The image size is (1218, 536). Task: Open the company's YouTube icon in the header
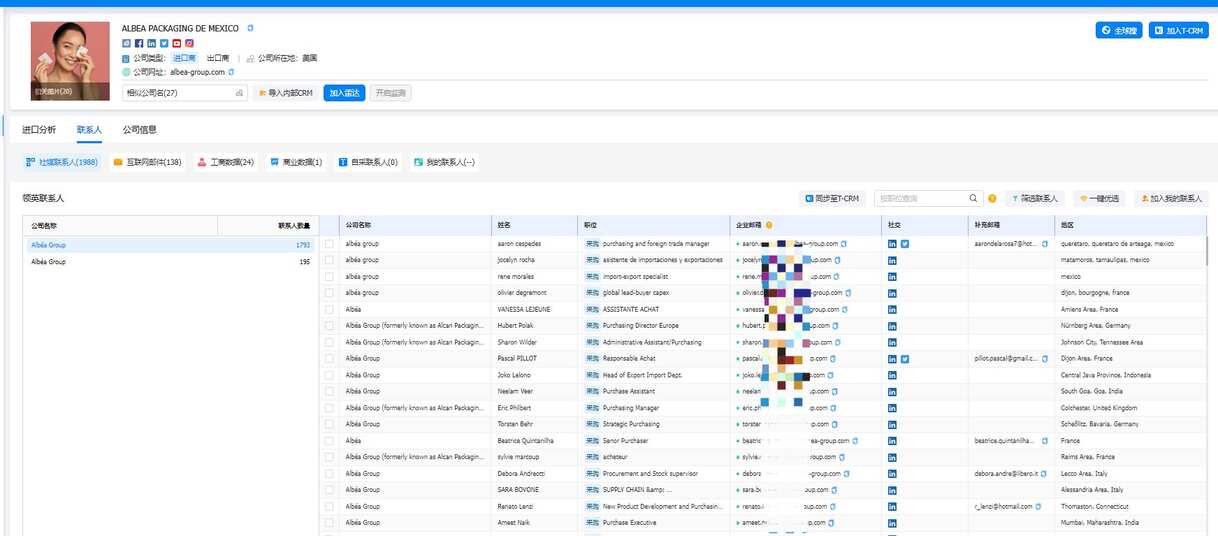tap(177, 43)
